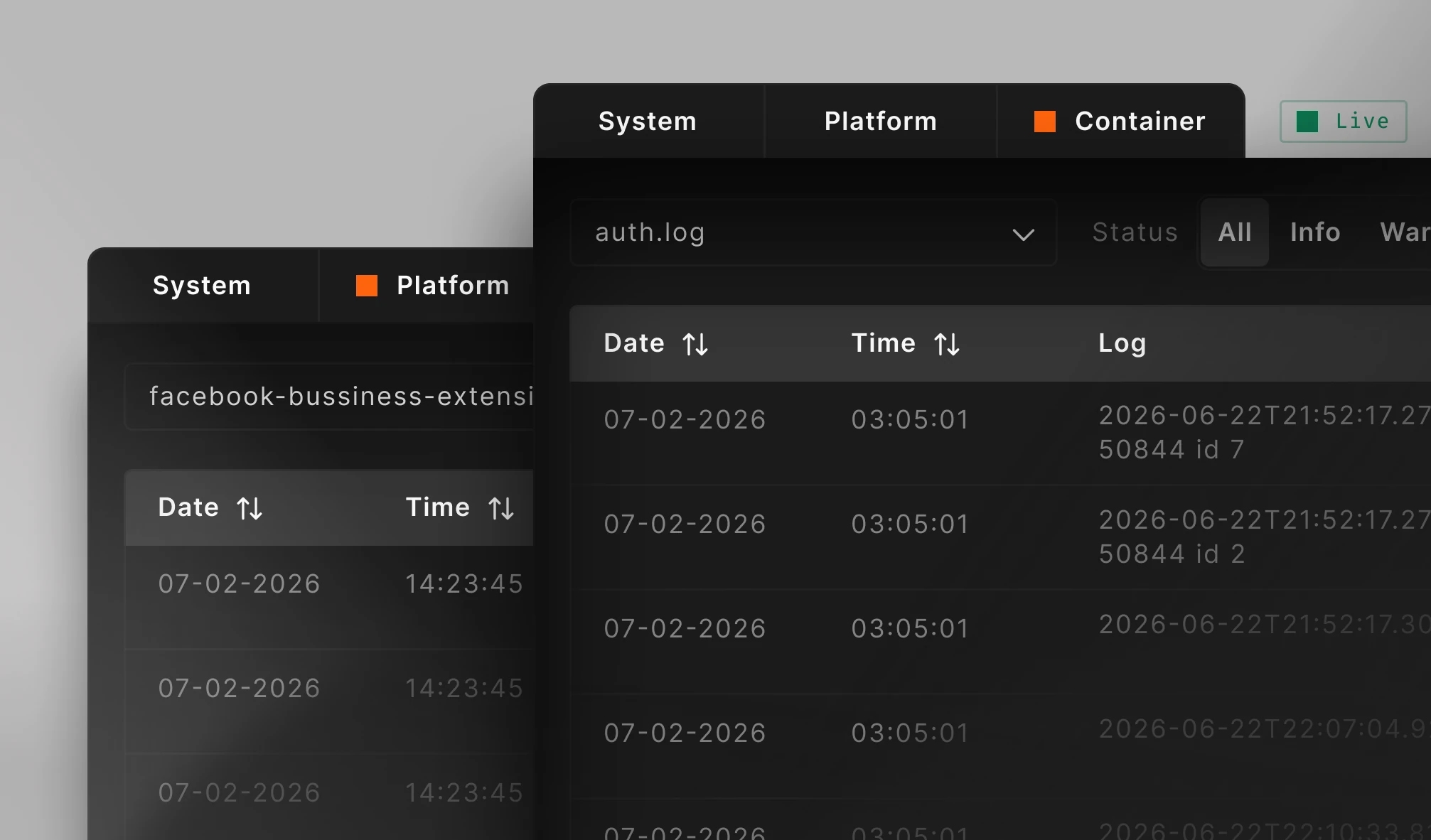Select the Container tab
1431x840 pixels.
tap(1120, 121)
